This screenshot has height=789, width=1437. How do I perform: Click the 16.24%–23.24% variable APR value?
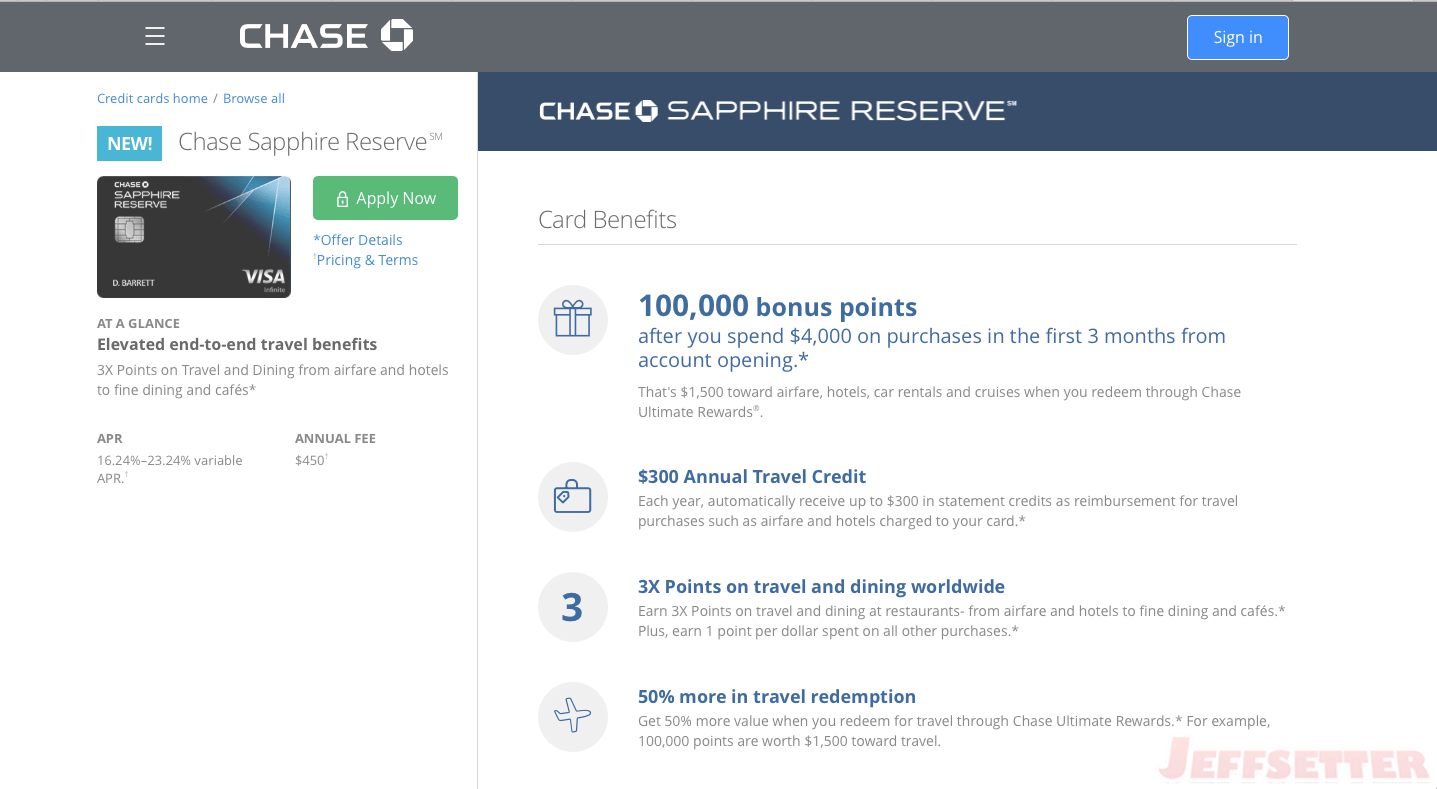pyautogui.click(x=170, y=469)
